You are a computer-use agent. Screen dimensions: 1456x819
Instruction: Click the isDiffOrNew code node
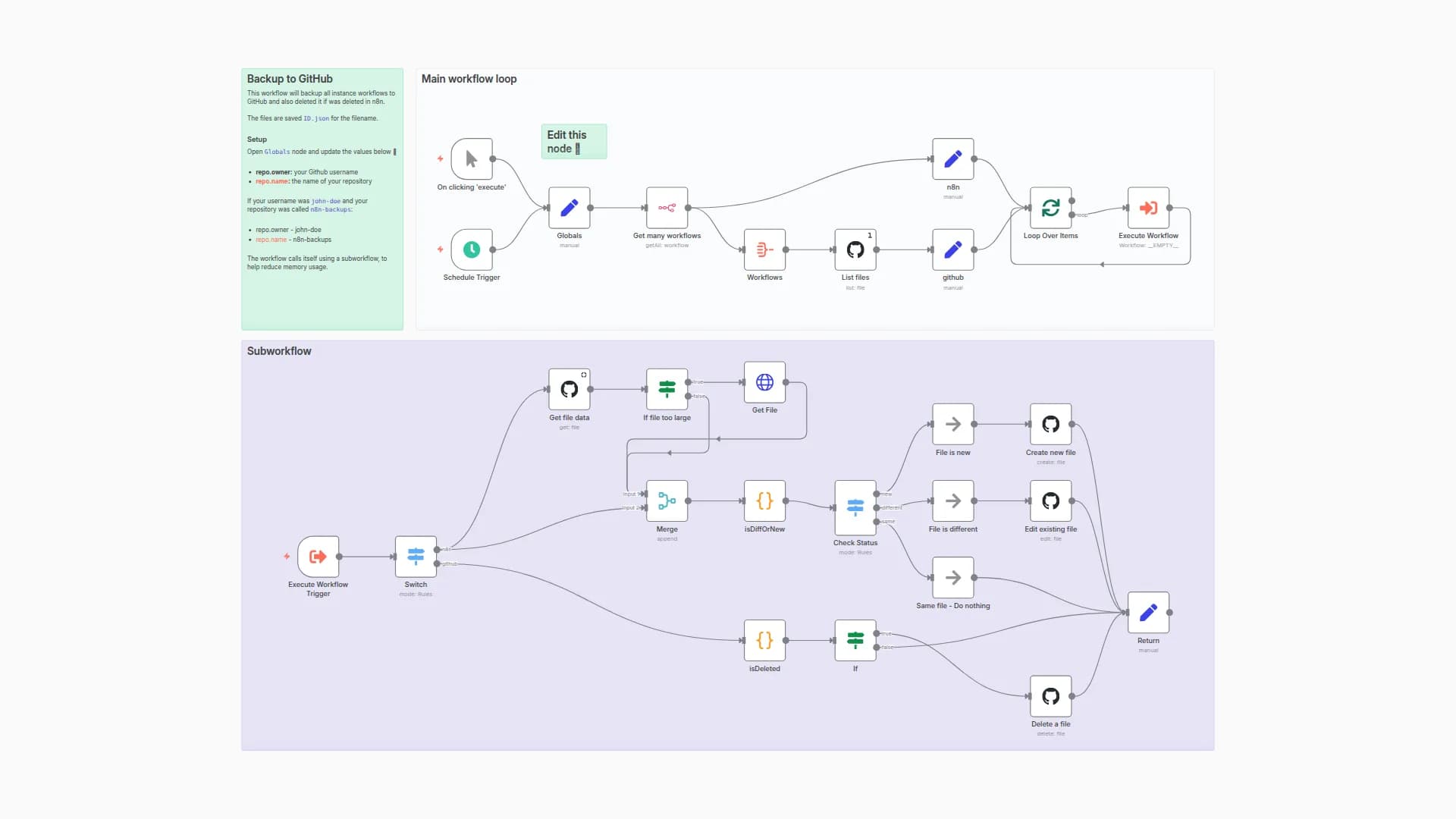coord(764,501)
